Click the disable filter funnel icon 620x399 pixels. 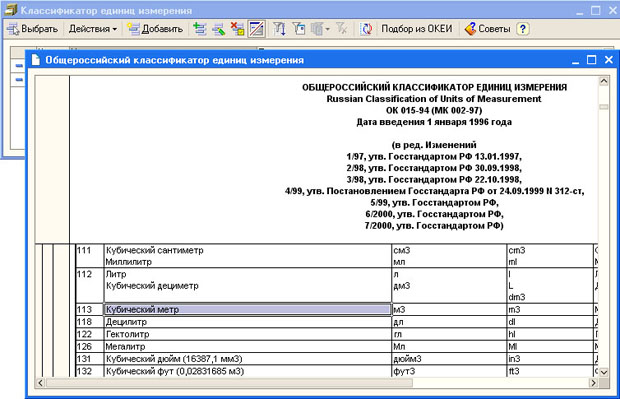(x=341, y=29)
